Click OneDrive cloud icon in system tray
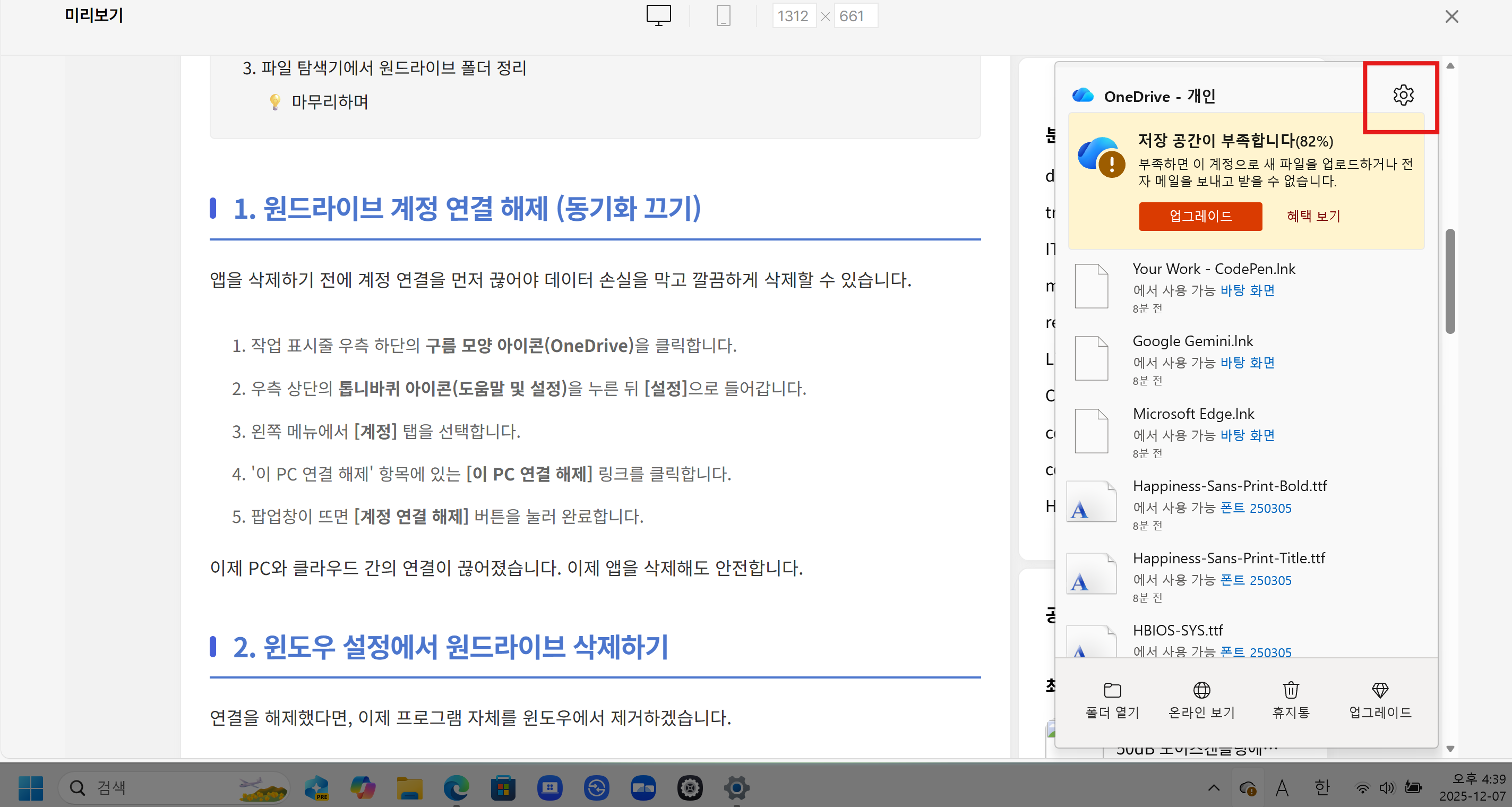1512x807 pixels. point(1247,788)
